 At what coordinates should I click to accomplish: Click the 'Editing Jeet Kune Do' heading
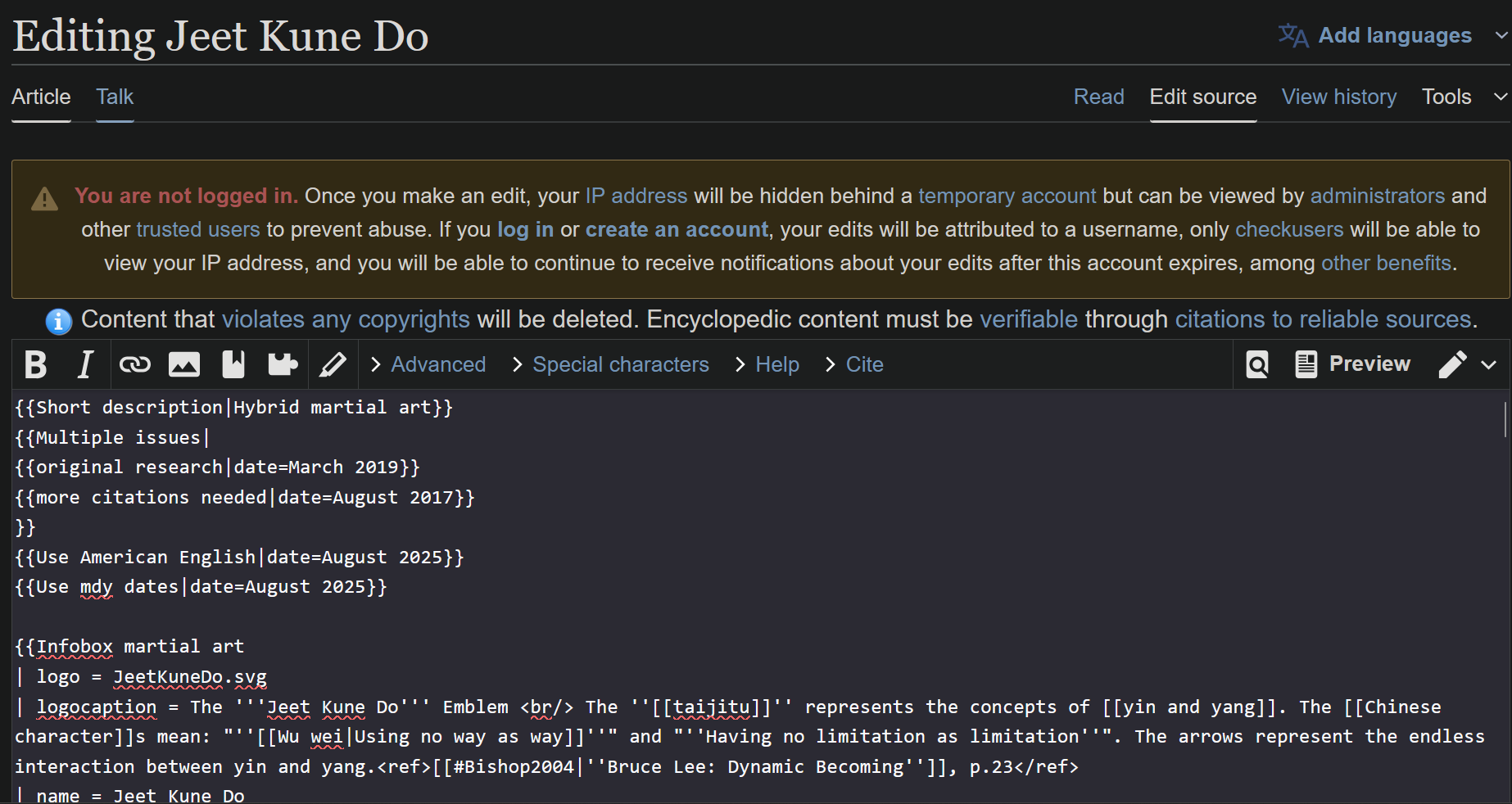[220, 36]
